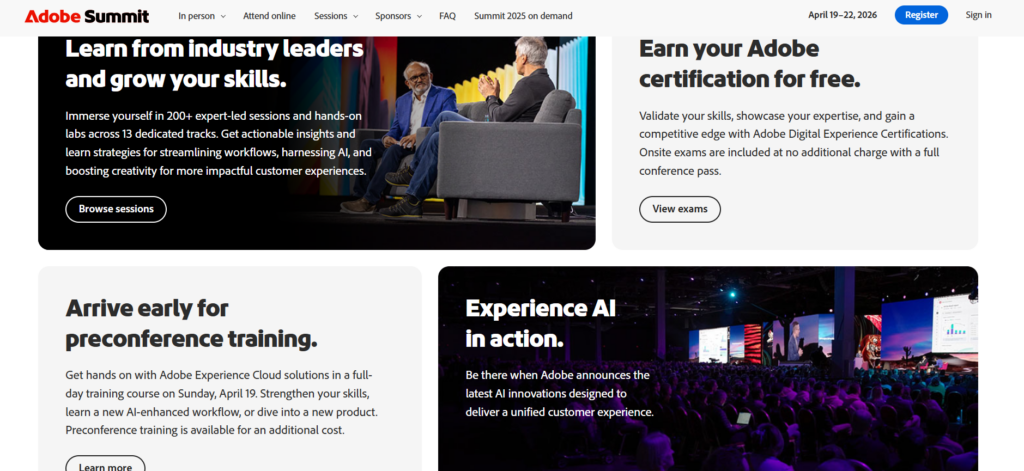The width and height of the screenshot is (1024, 471).
Task: Click the Browse sessions button
Action: 116,209
